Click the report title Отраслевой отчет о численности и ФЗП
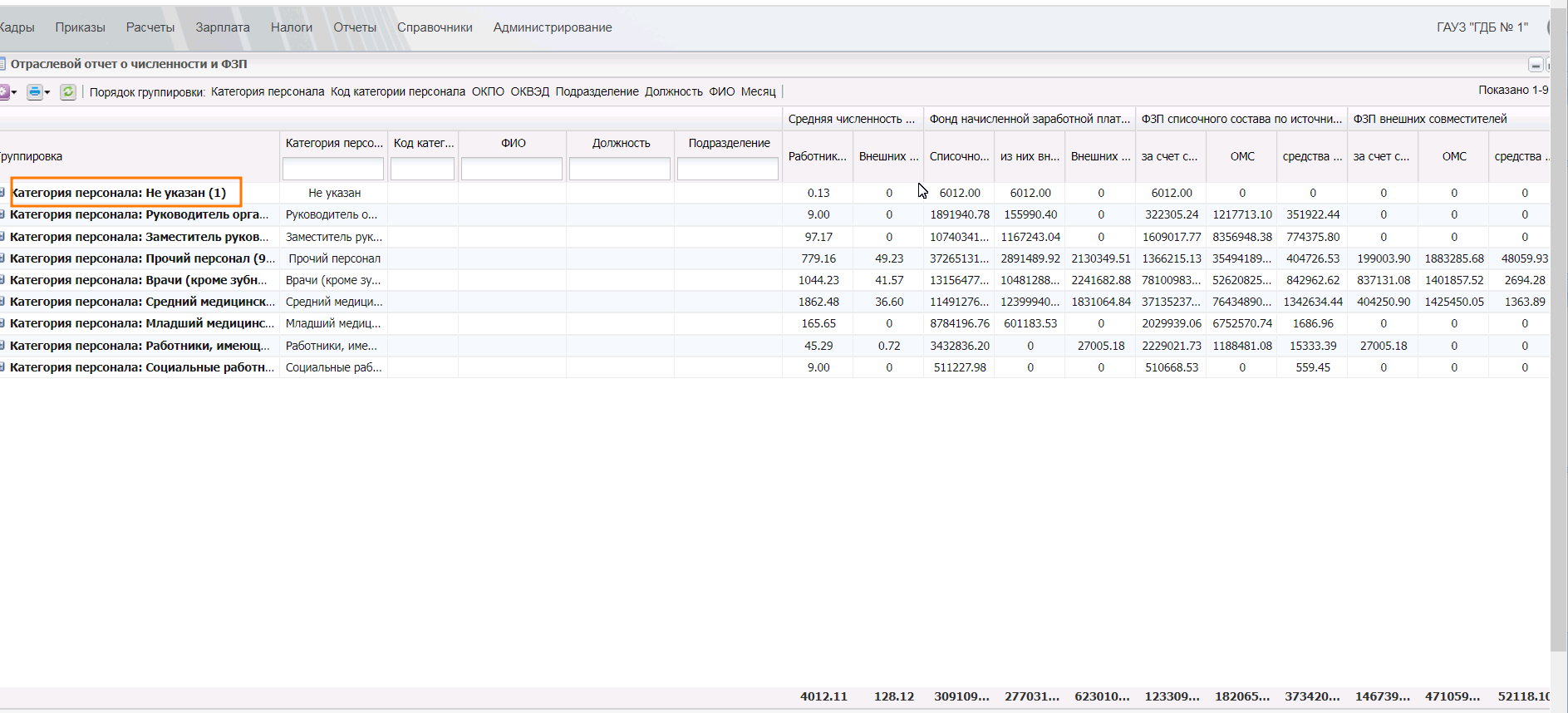The width and height of the screenshot is (1568, 713). 129,64
